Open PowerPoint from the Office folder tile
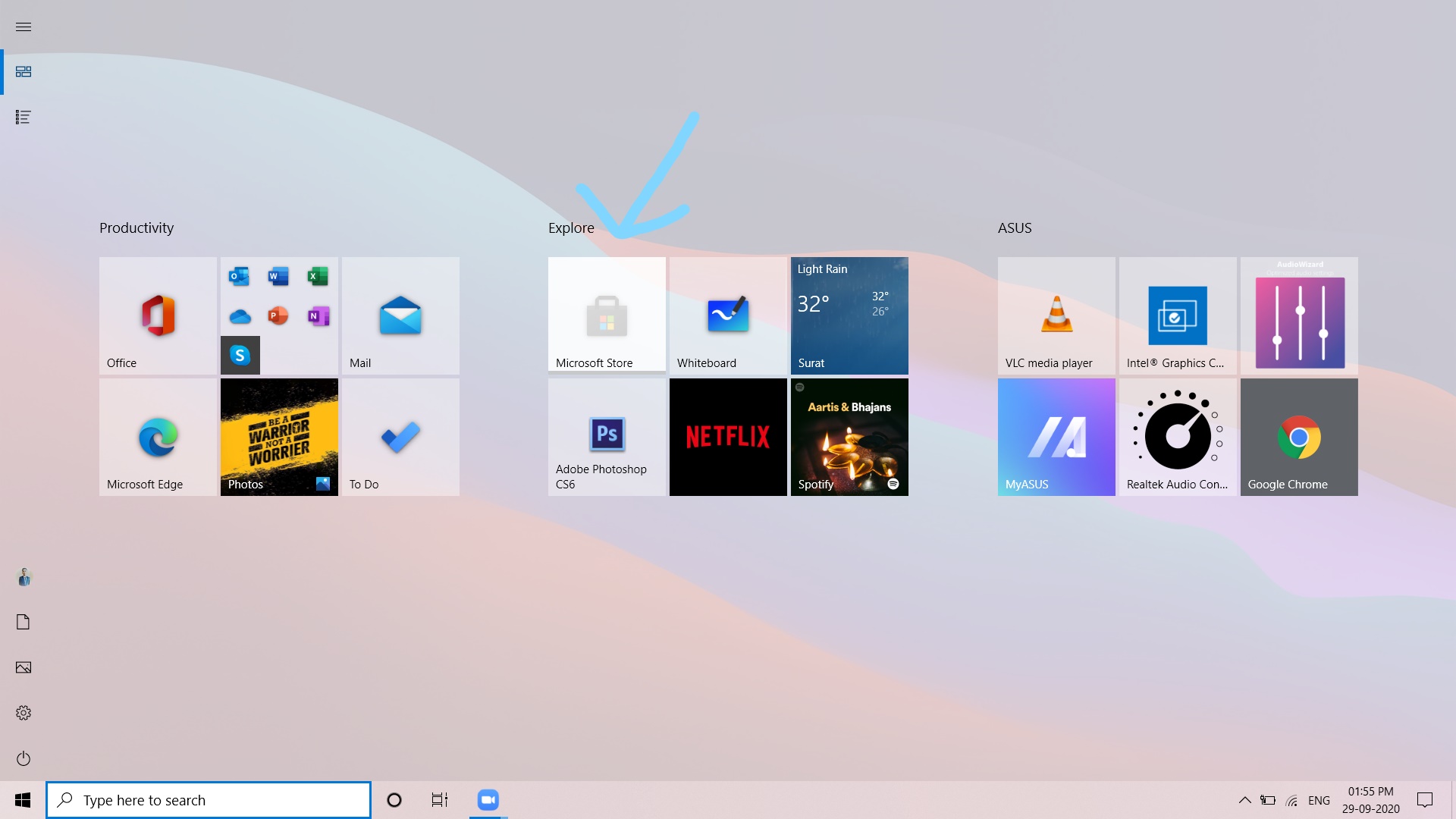Screen dimensions: 1456x819 pyautogui.click(x=278, y=315)
